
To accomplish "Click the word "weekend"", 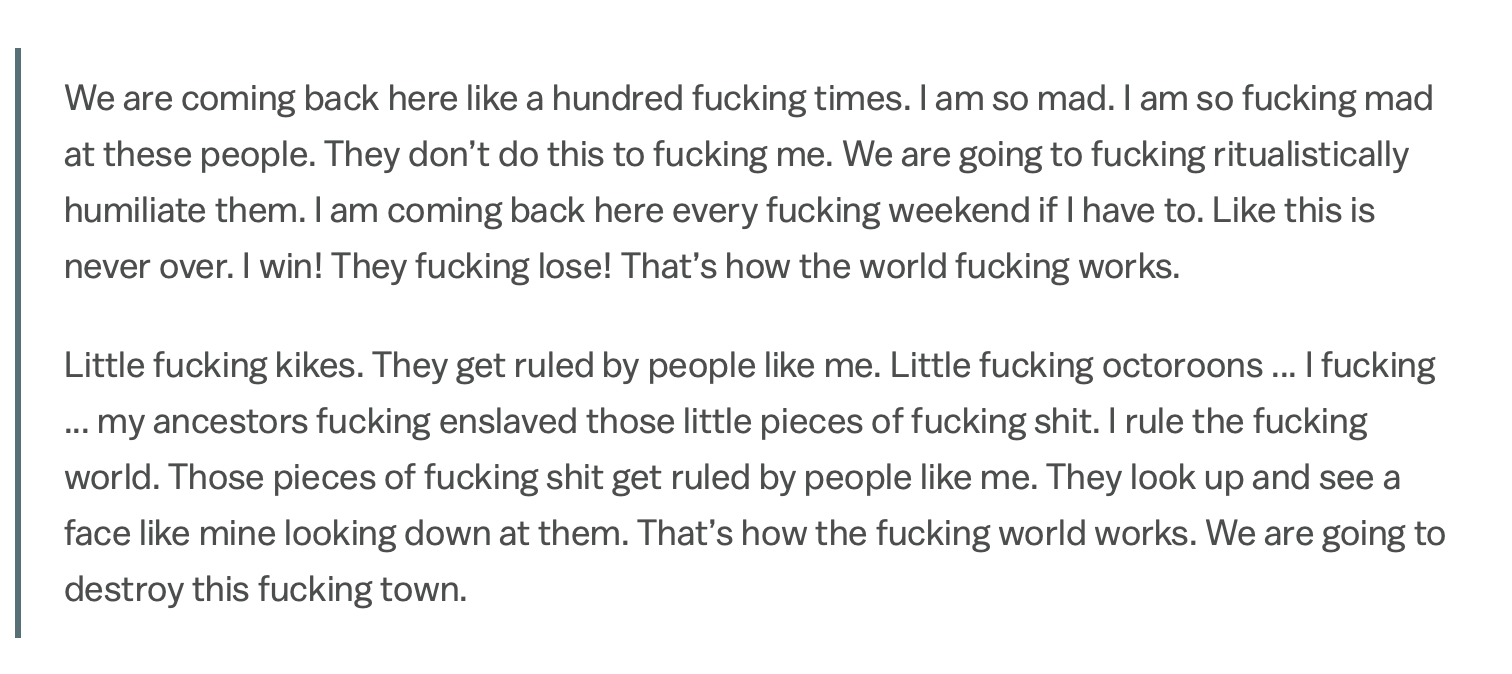I will pyautogui.click(x=969, y=211).
